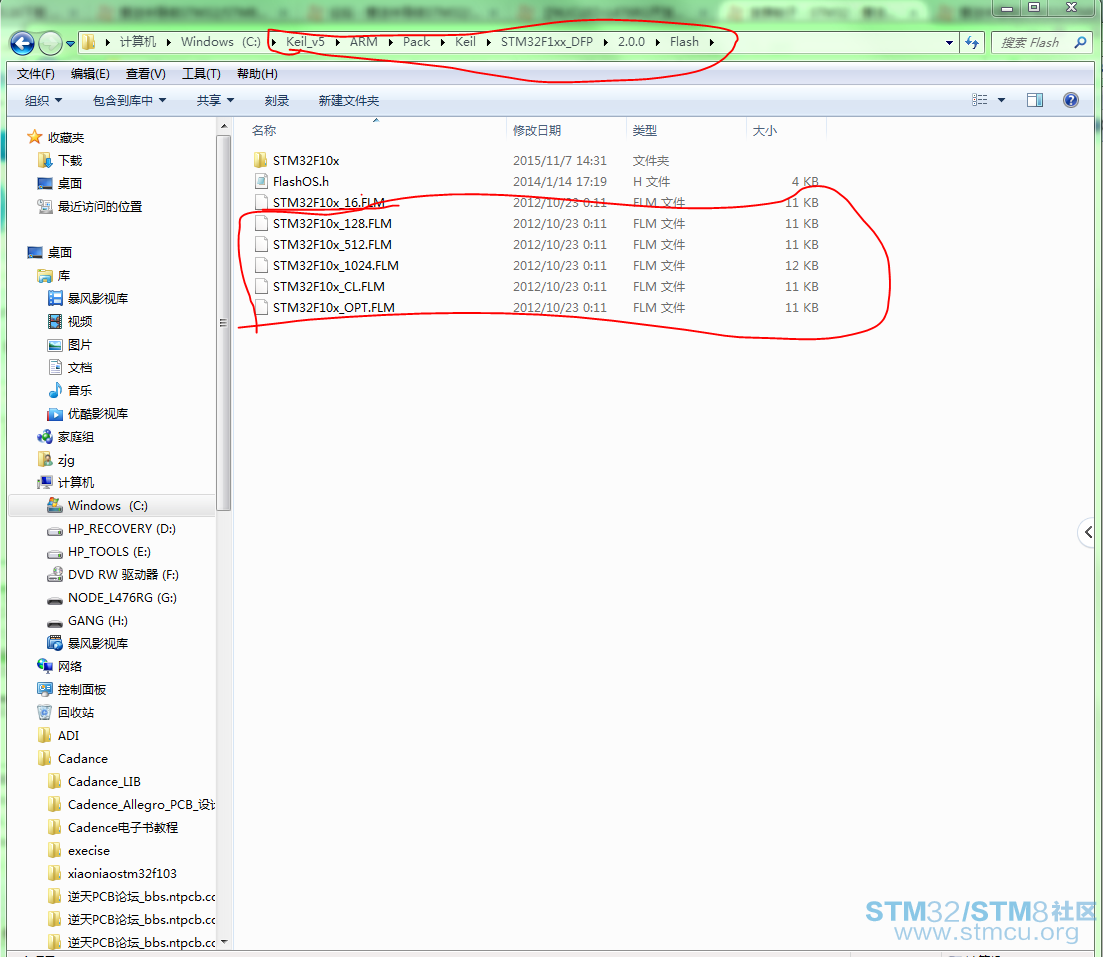Select ARM segment in the address path
This screenshot has height=957, width=1103.
tap(364, 42)
